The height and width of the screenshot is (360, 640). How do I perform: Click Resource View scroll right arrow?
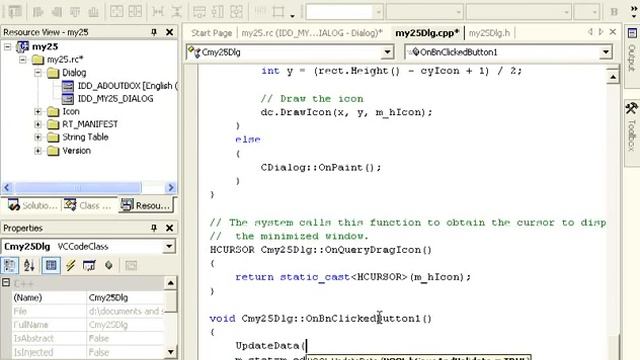(171, 187)
